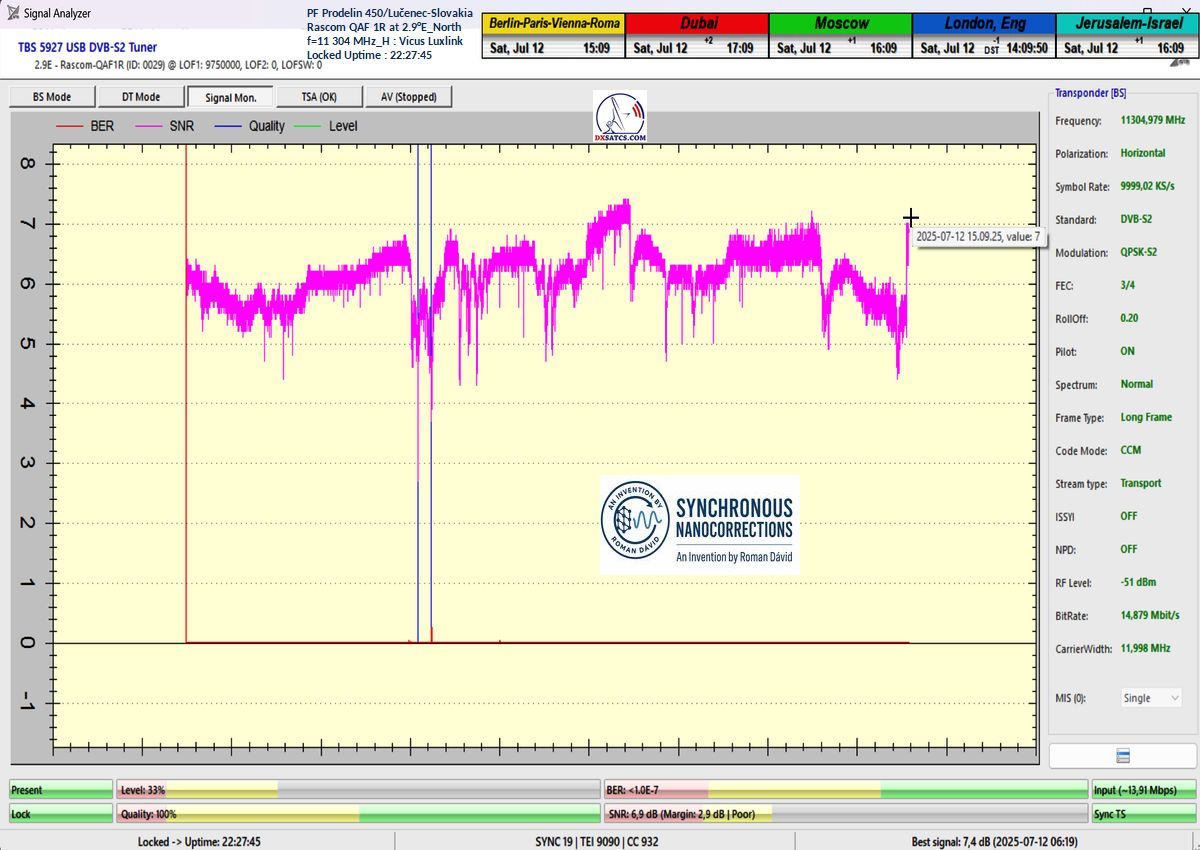Open the TSA (OK) tab
Screen dimensions: 1200x850
click(x=319, y=97)
